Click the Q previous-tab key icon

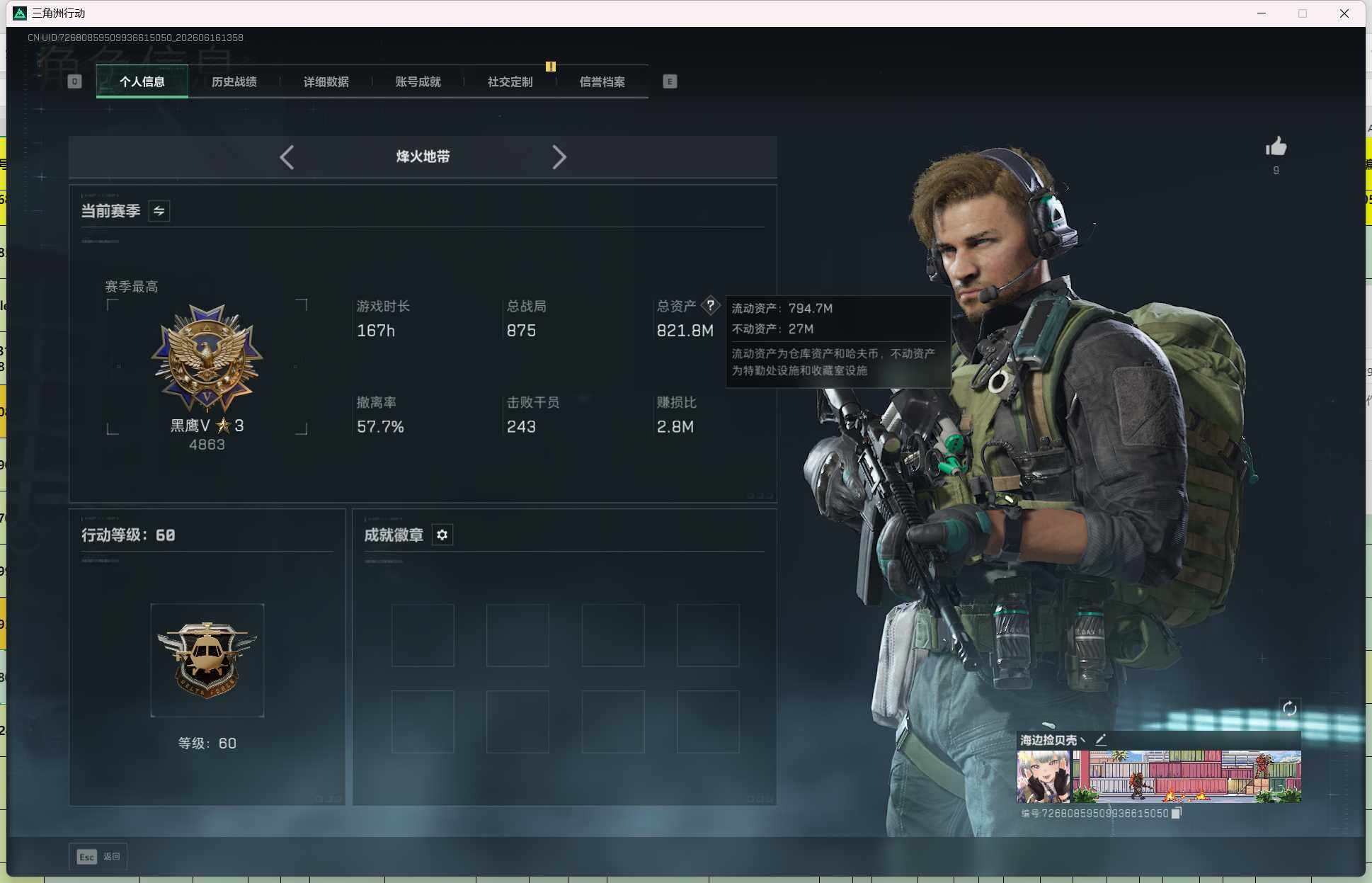(74, 81)
